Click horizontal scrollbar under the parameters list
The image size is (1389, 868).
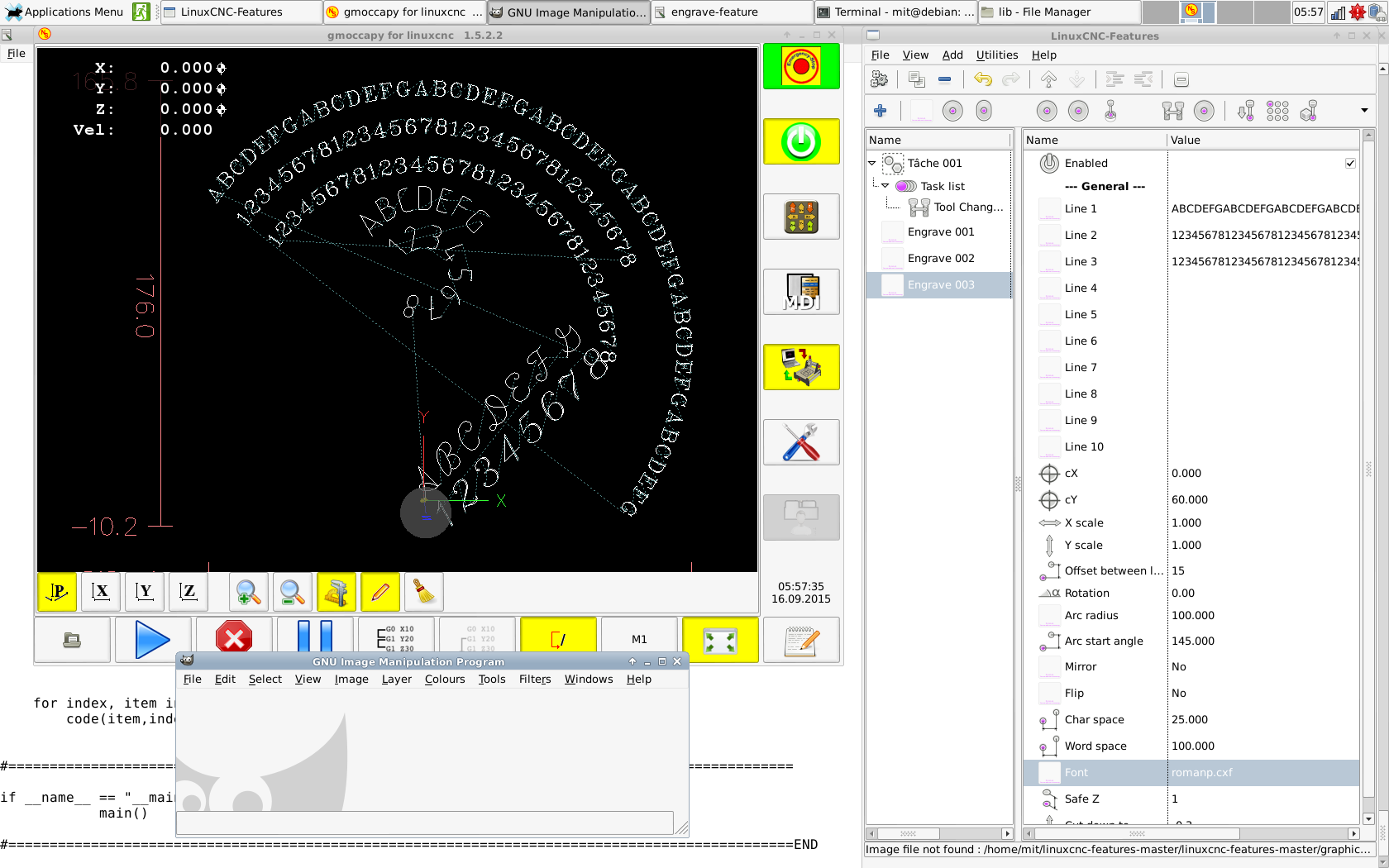(1192, 833)
